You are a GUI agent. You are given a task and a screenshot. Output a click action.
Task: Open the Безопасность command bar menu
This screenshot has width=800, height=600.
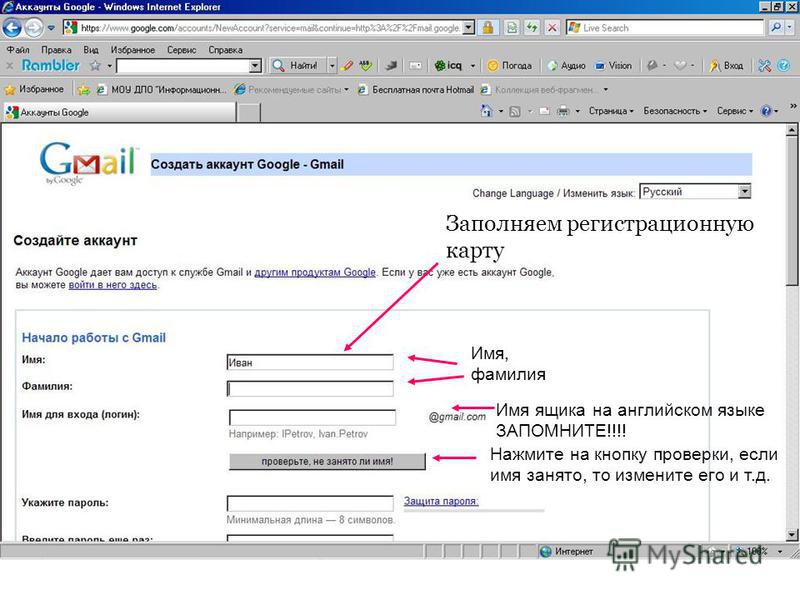point(675,111)
